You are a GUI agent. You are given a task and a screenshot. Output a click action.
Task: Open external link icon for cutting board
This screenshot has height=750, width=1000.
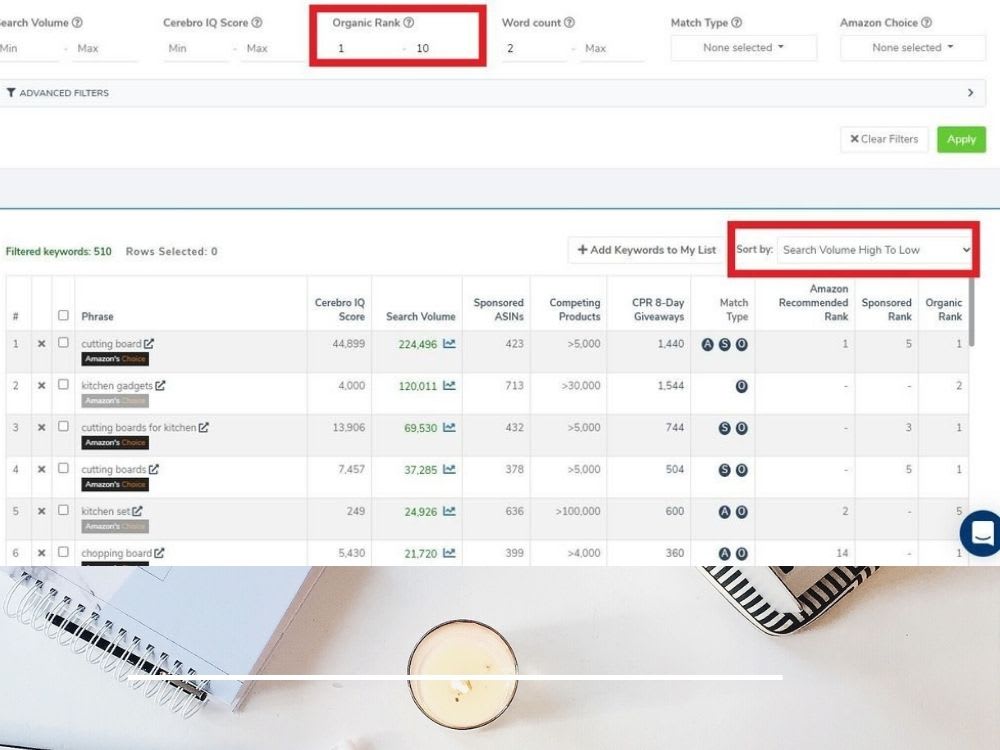tap(149, 344)
